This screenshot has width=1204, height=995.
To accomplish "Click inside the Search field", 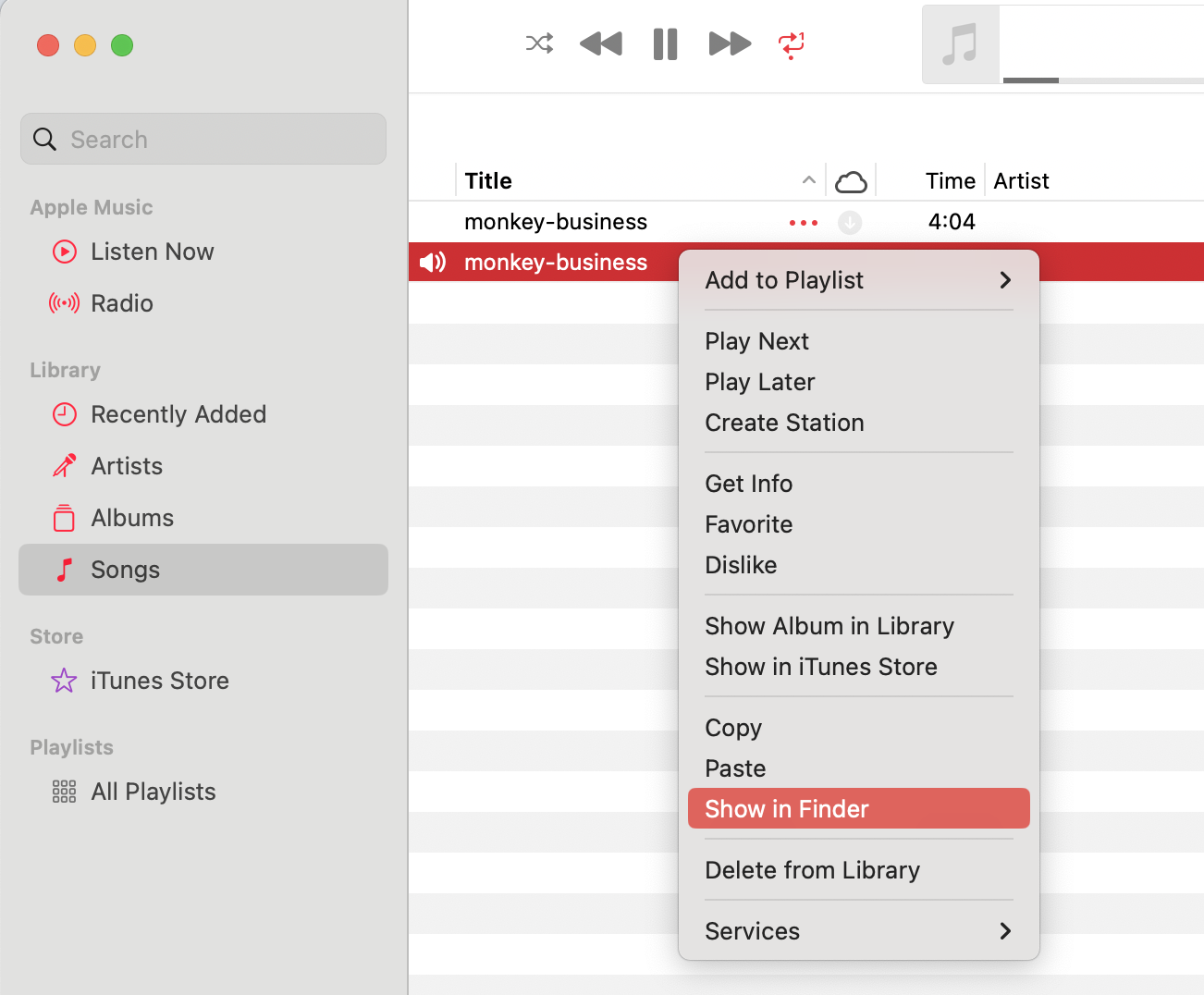I will [x=203, y=139].
